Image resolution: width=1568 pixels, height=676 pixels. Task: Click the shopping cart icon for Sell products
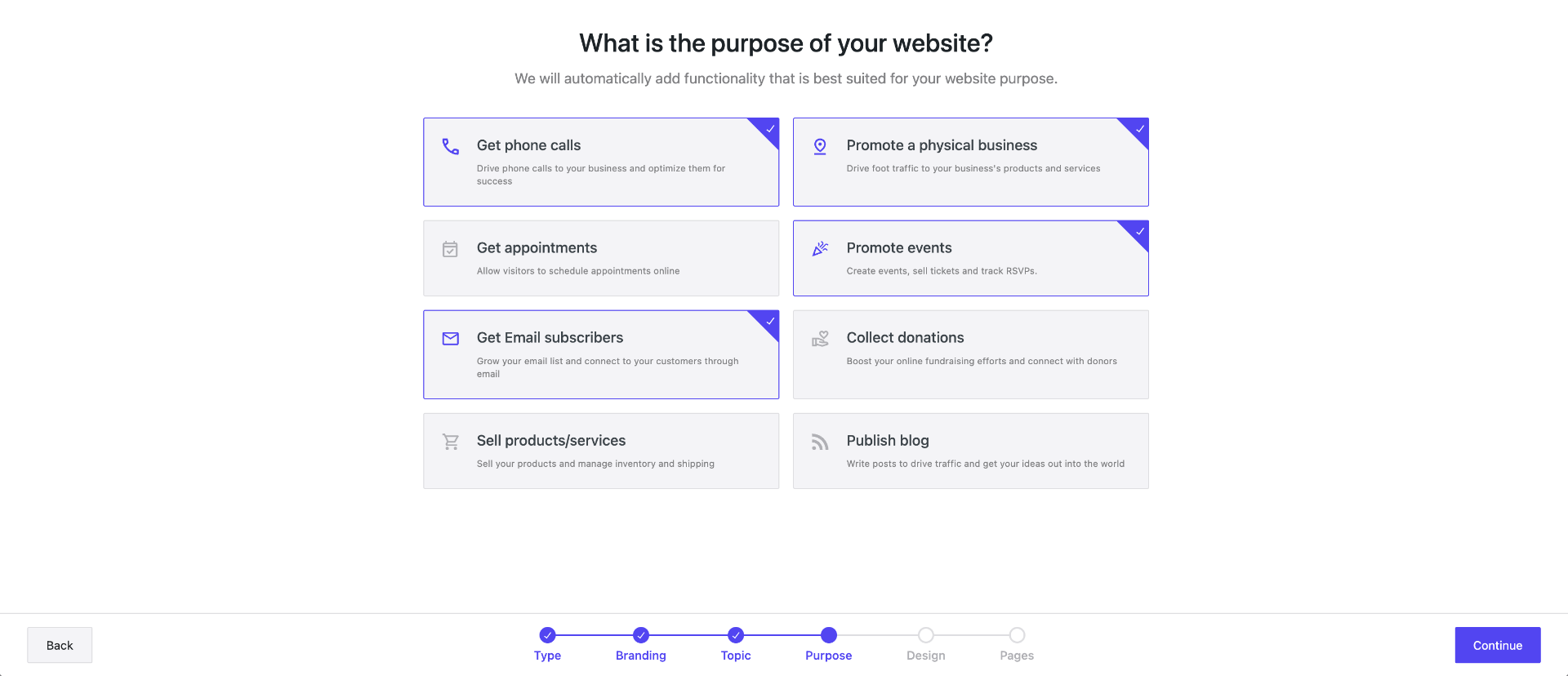pos(451,442)
